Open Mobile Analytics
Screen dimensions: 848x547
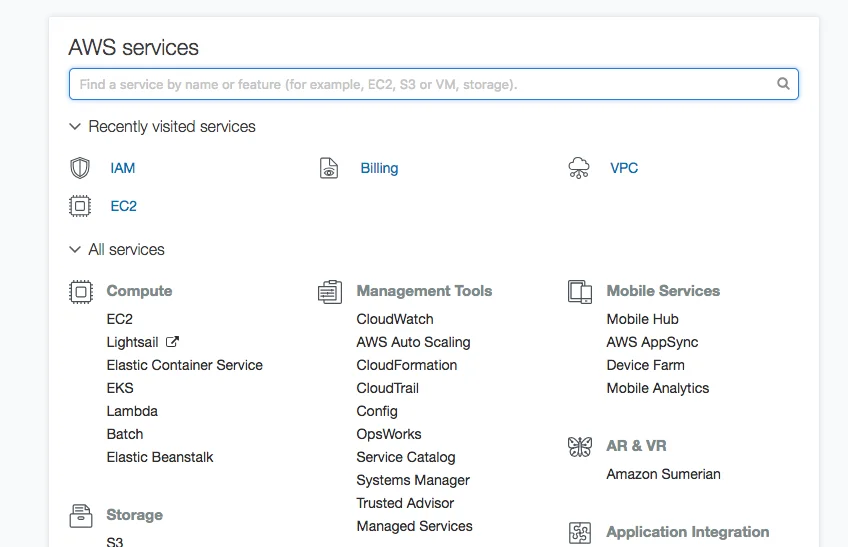click(658, 388)
